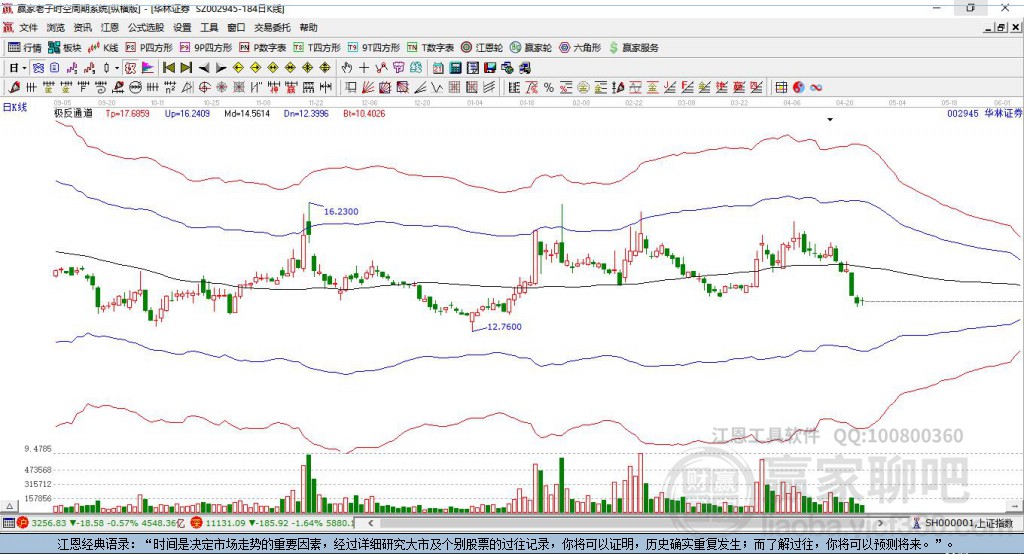Screen dimensions: 1024x554
Task: Click the 002945 华林证券 stock label
Action: click(x=984, y=114)
